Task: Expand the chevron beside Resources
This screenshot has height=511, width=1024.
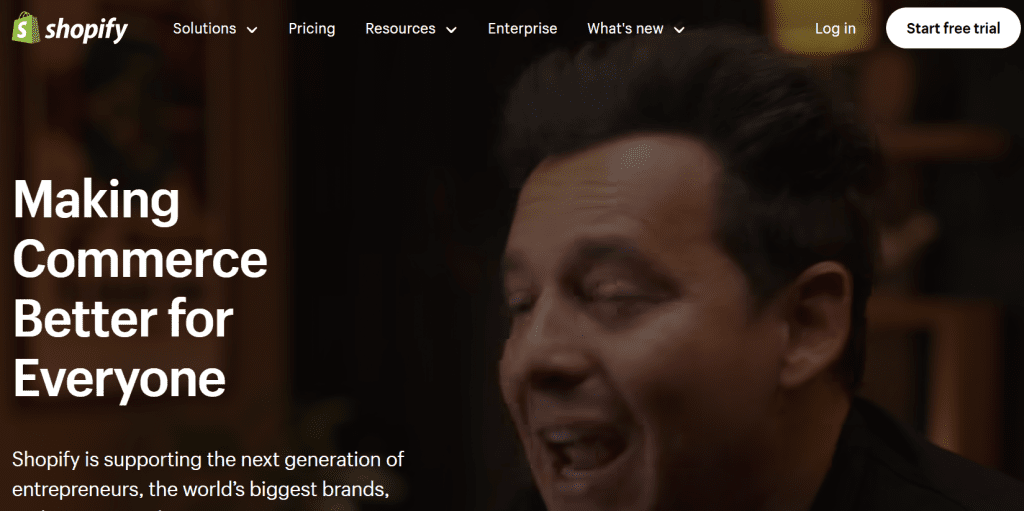Action: (451, 29)
